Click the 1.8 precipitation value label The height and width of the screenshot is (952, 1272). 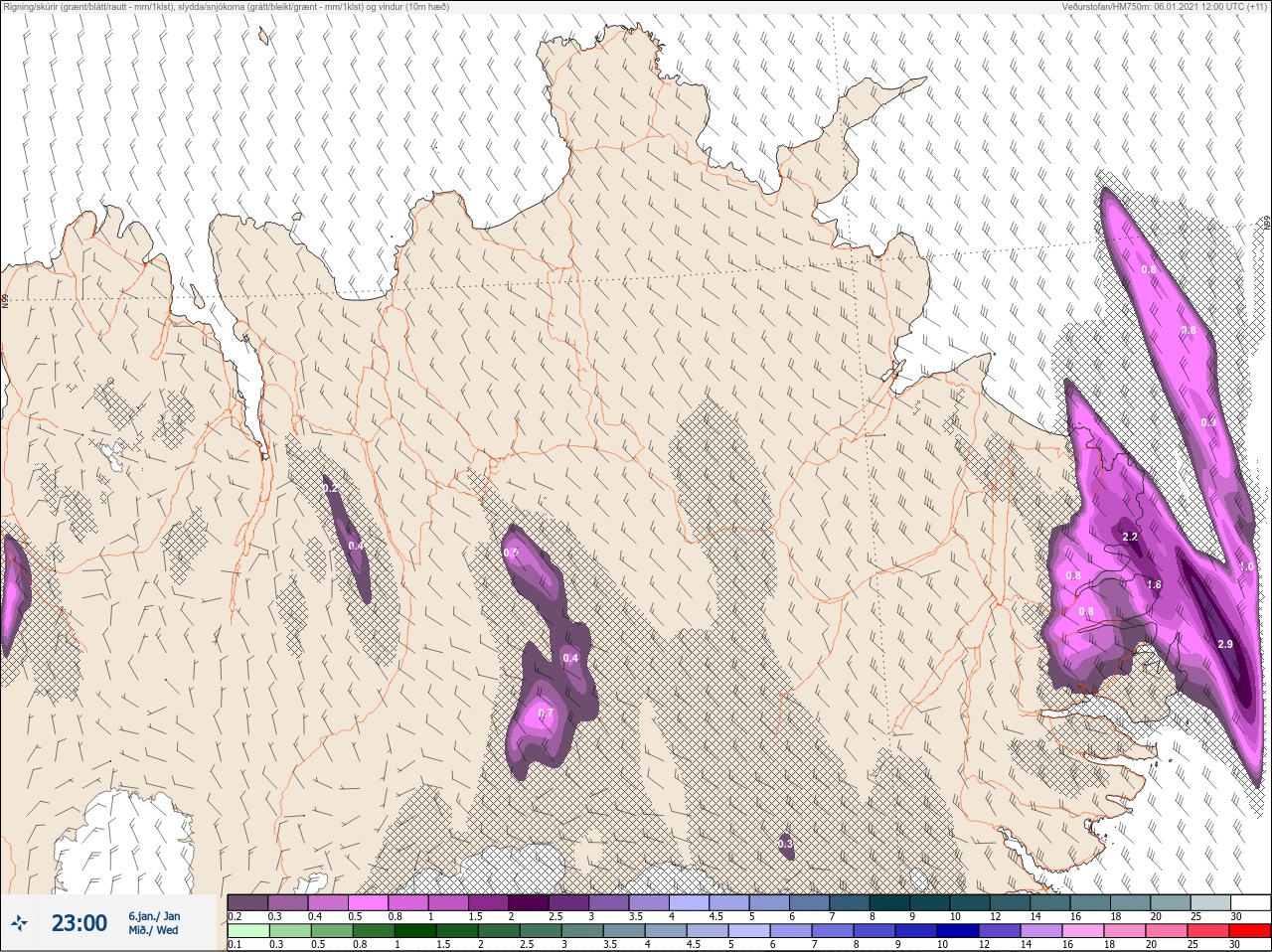coord(1154,585)
